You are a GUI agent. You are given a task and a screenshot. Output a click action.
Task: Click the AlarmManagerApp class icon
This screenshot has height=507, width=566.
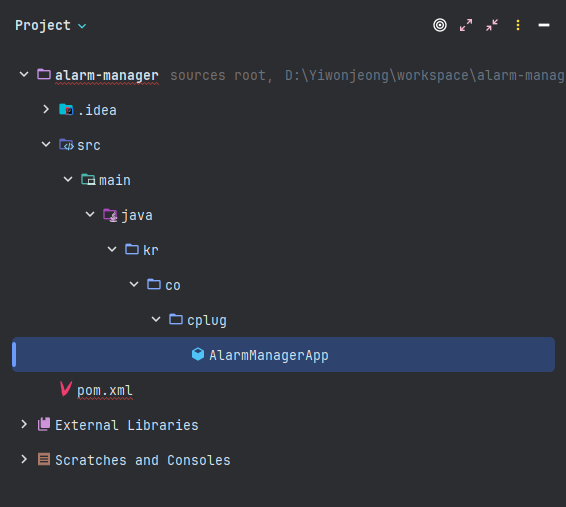[x=198, y=354]
